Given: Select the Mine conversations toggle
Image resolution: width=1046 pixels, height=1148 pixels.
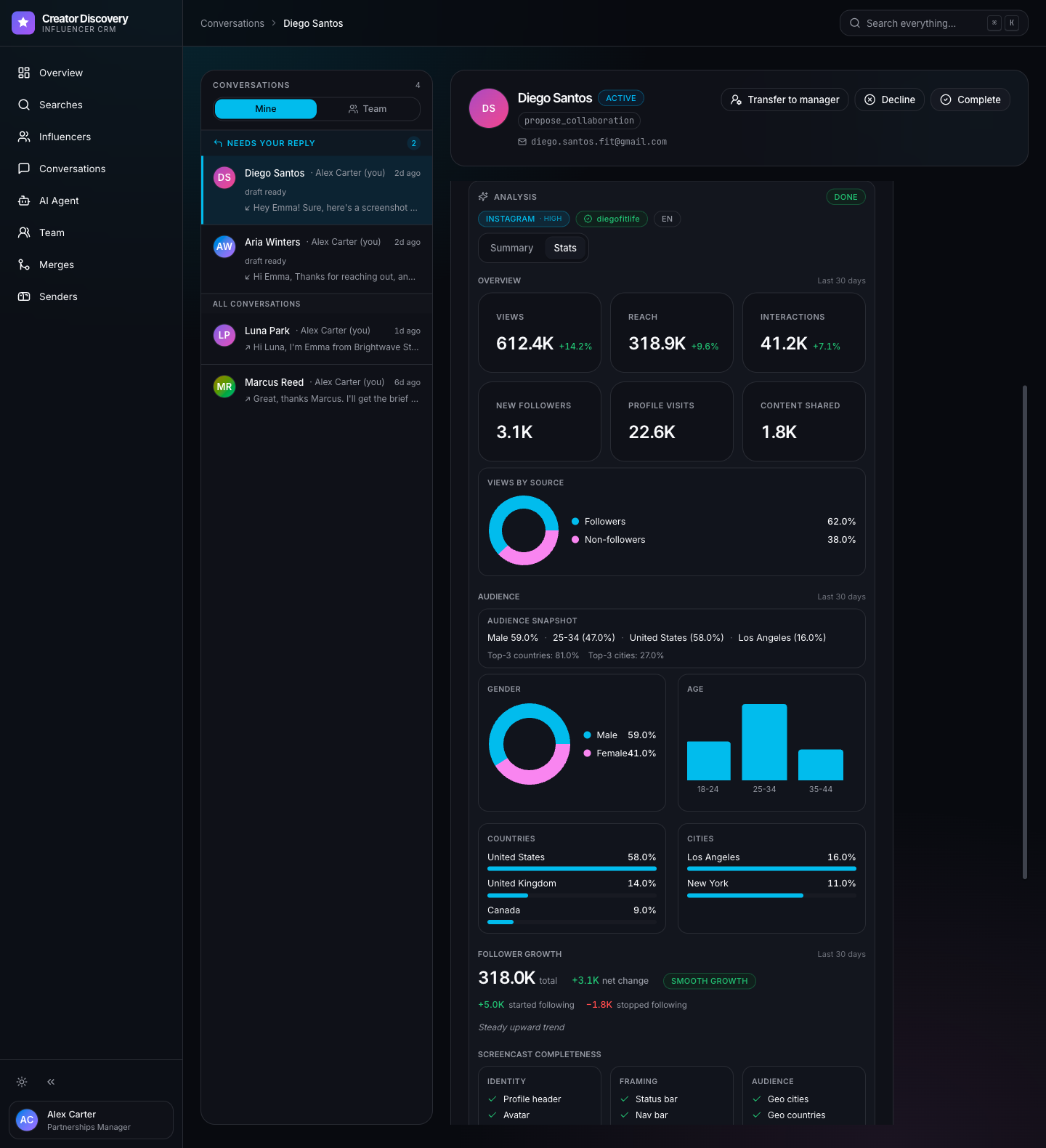Looking at the screenshot, I should 266,109.
